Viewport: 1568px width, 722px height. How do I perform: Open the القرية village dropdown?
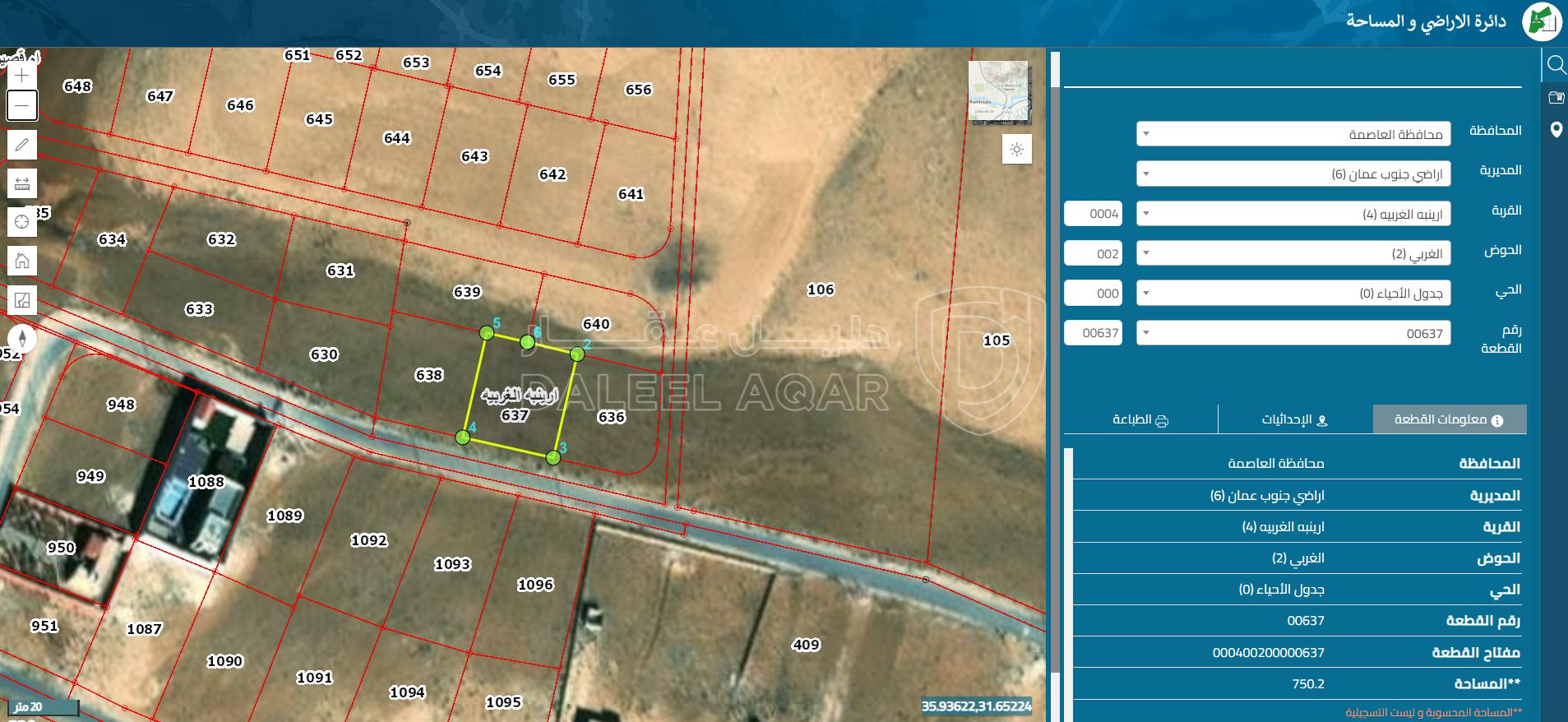(1293, 214)
